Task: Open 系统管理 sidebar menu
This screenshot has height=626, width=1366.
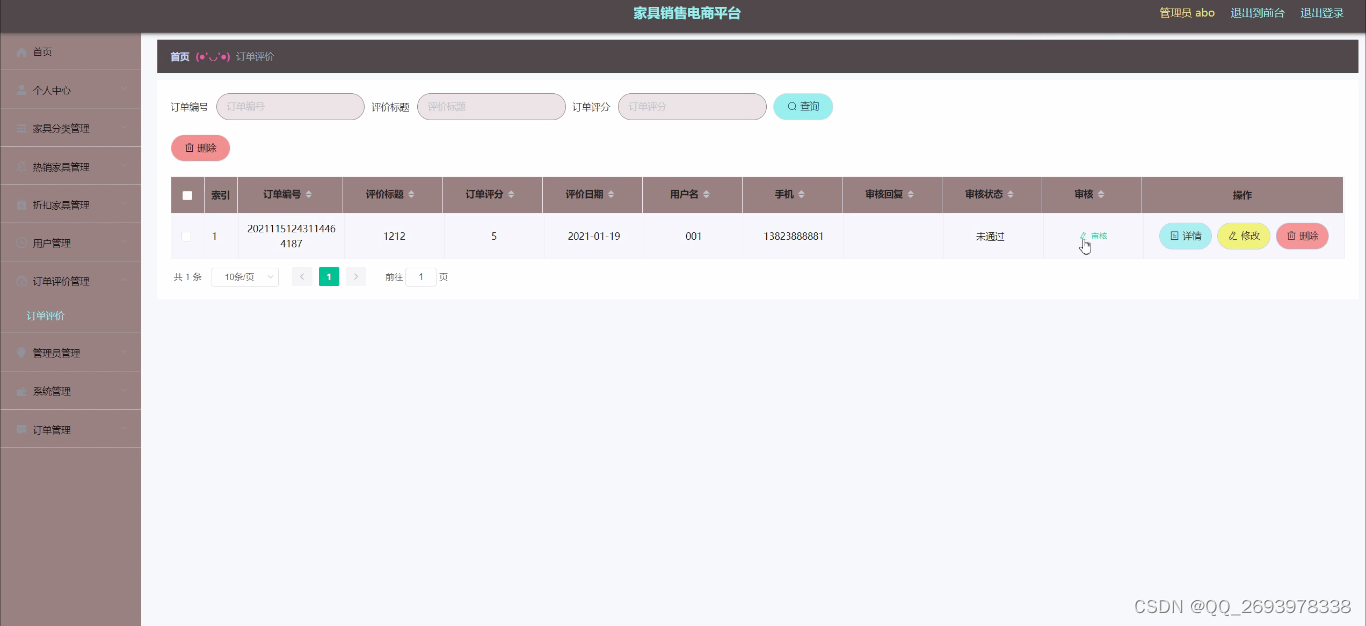Action: pos(70,391)
